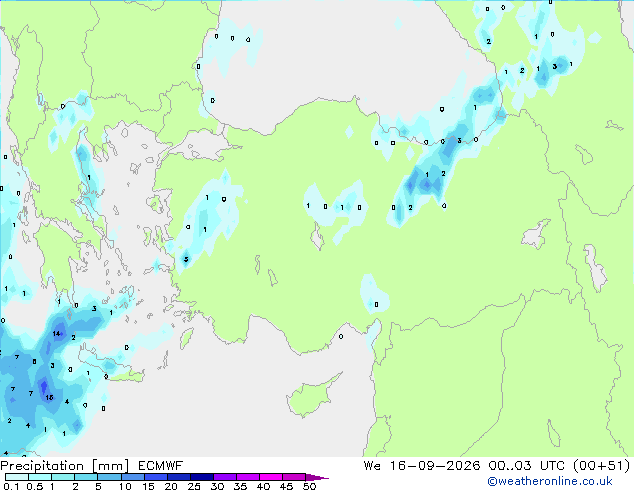
Task: Select the forecast date We 16-09-2026 label
Action: point(422,466)
